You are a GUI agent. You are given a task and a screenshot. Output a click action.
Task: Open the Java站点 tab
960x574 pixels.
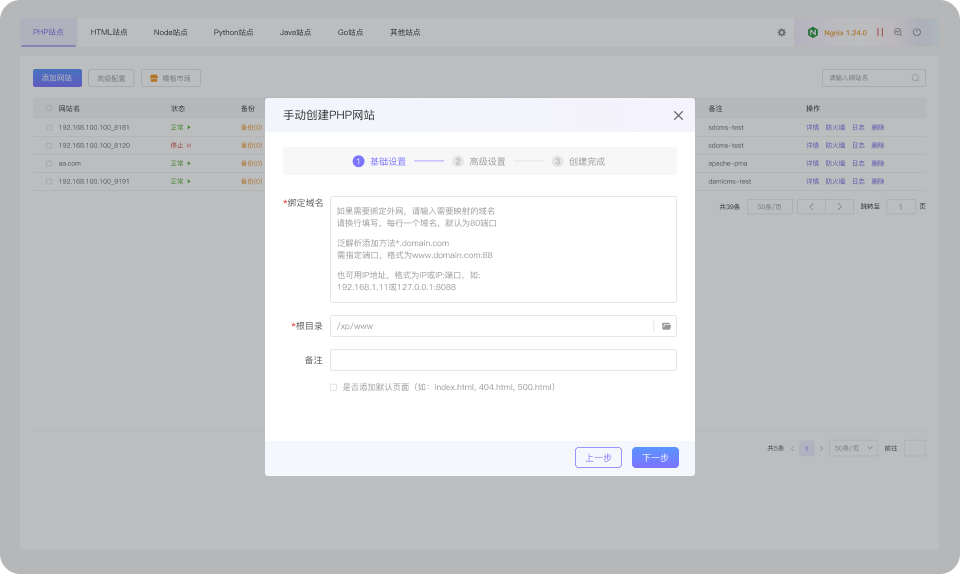tap(295, 32)
